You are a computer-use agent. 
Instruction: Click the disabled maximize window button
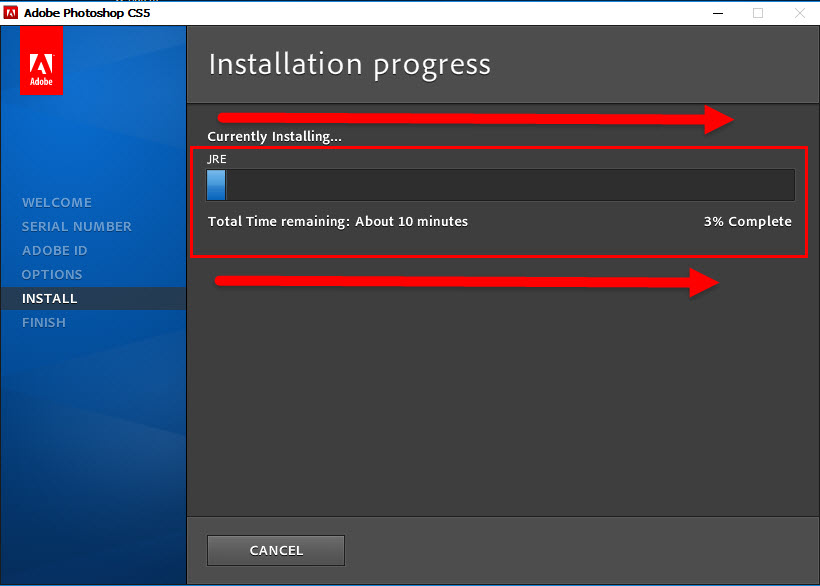[758, 13]
